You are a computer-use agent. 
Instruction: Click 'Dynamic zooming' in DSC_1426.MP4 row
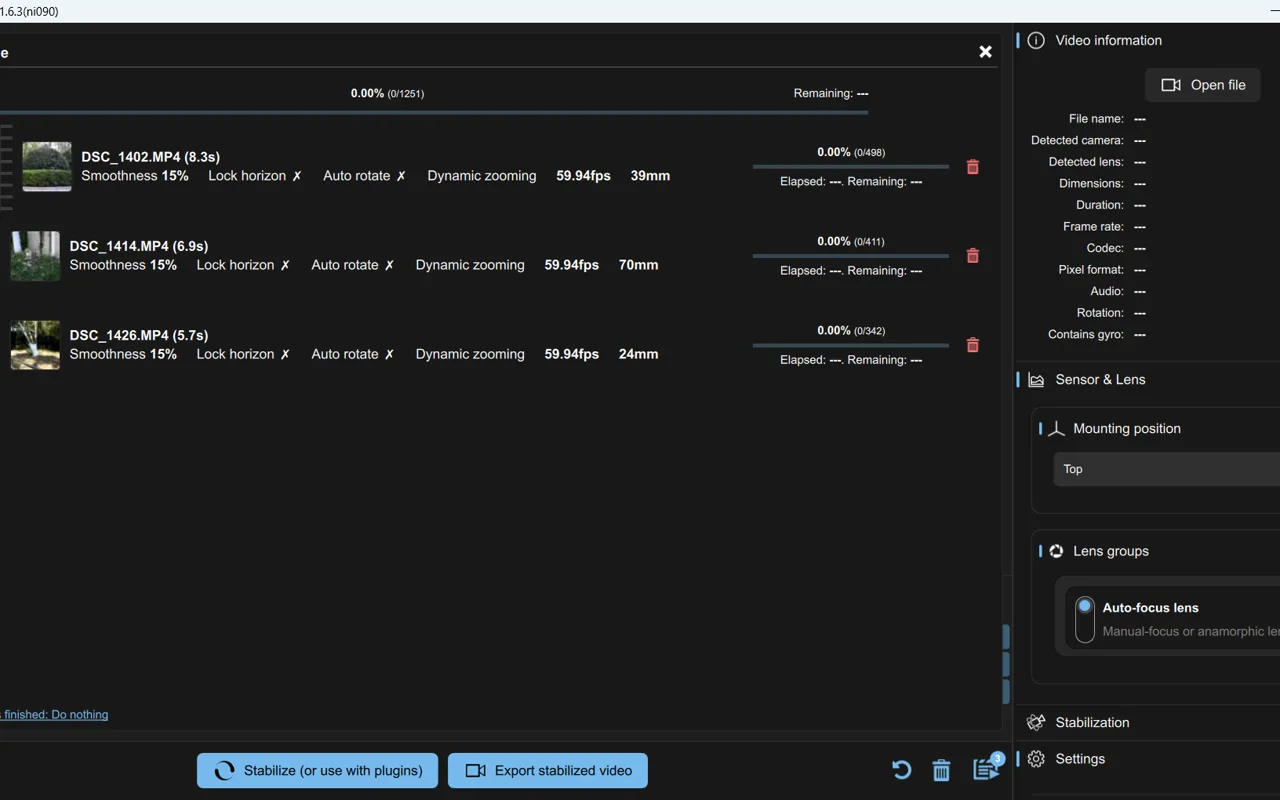coord(470,354)
